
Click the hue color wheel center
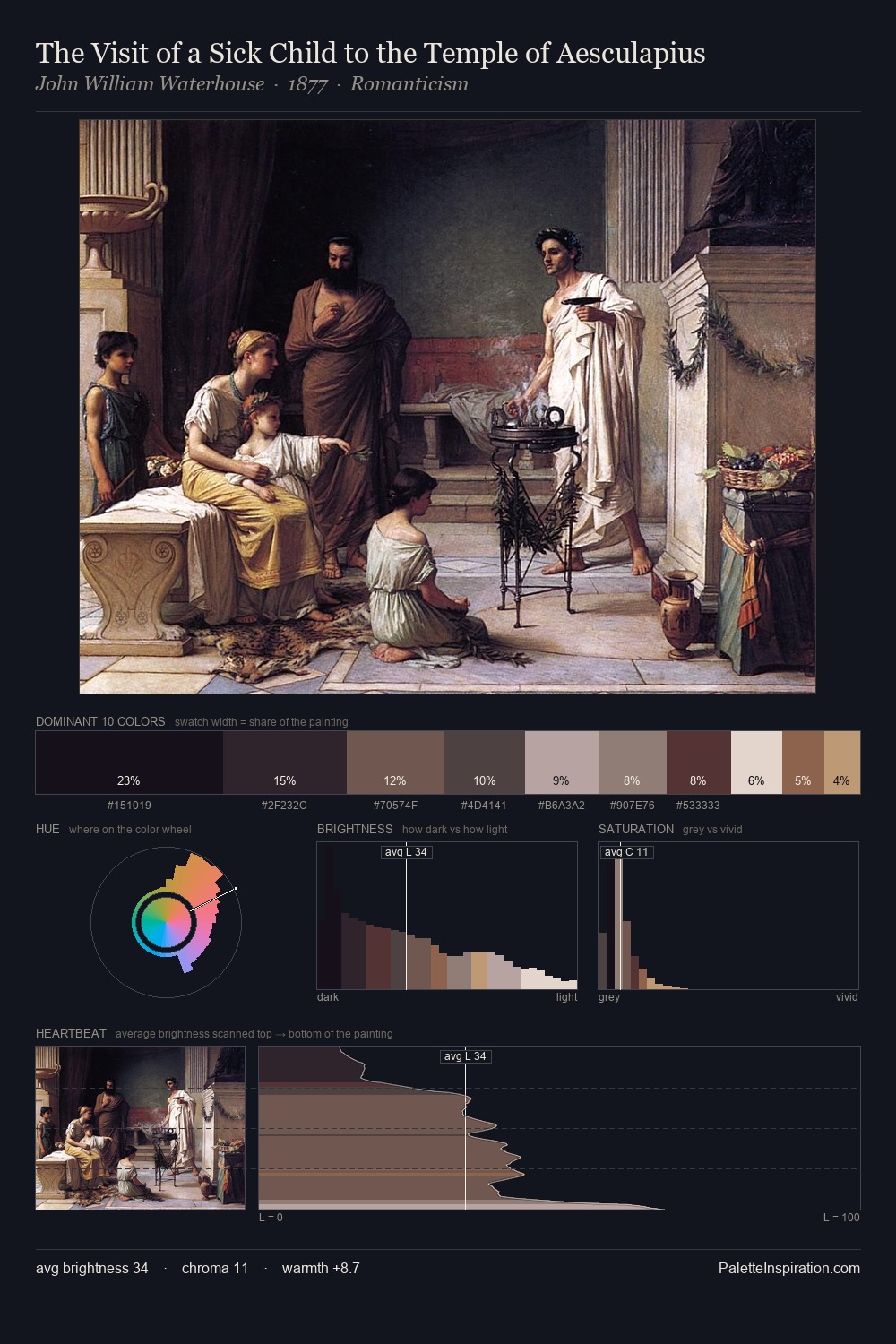tap(165, 920)
